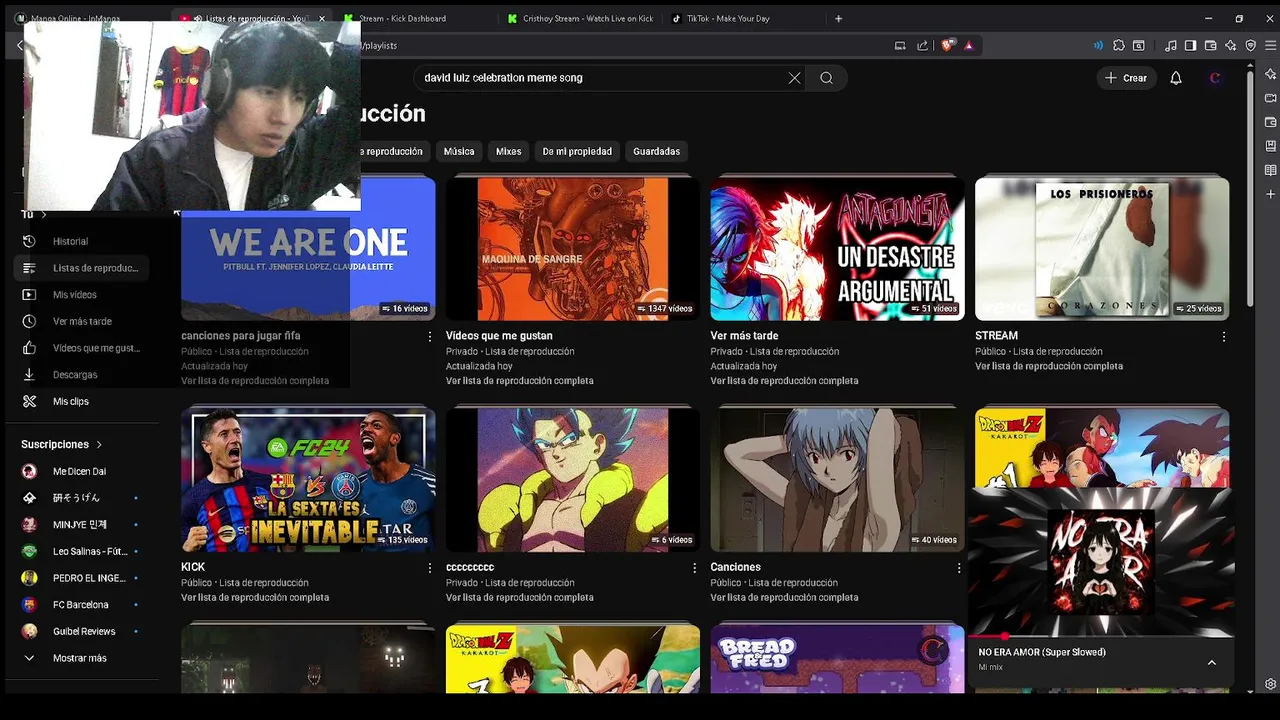
Task: Expand Suscripciones section arrow
Action: coord(99,444)
